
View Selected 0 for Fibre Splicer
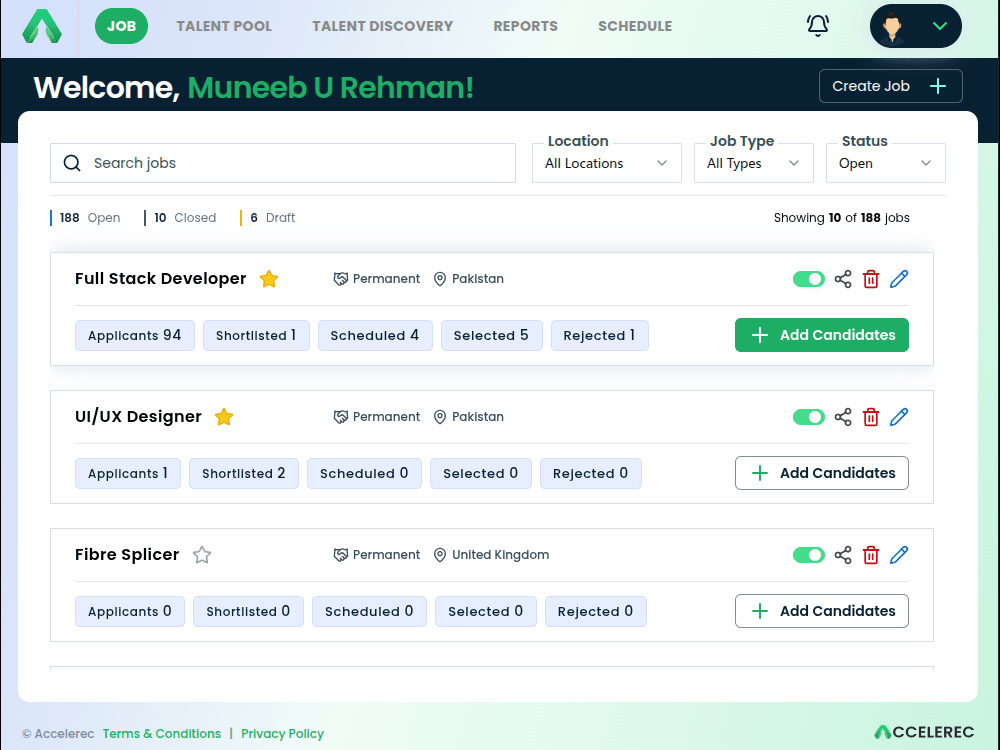485,612
